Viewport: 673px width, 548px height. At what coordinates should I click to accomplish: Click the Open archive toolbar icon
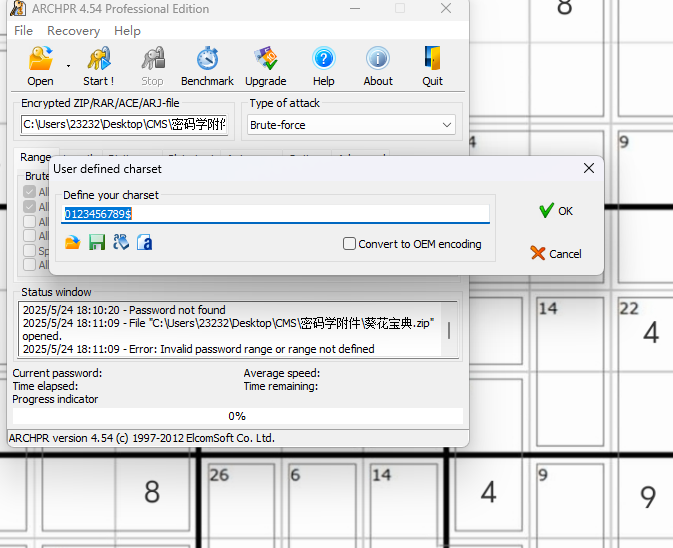[40, 60]
